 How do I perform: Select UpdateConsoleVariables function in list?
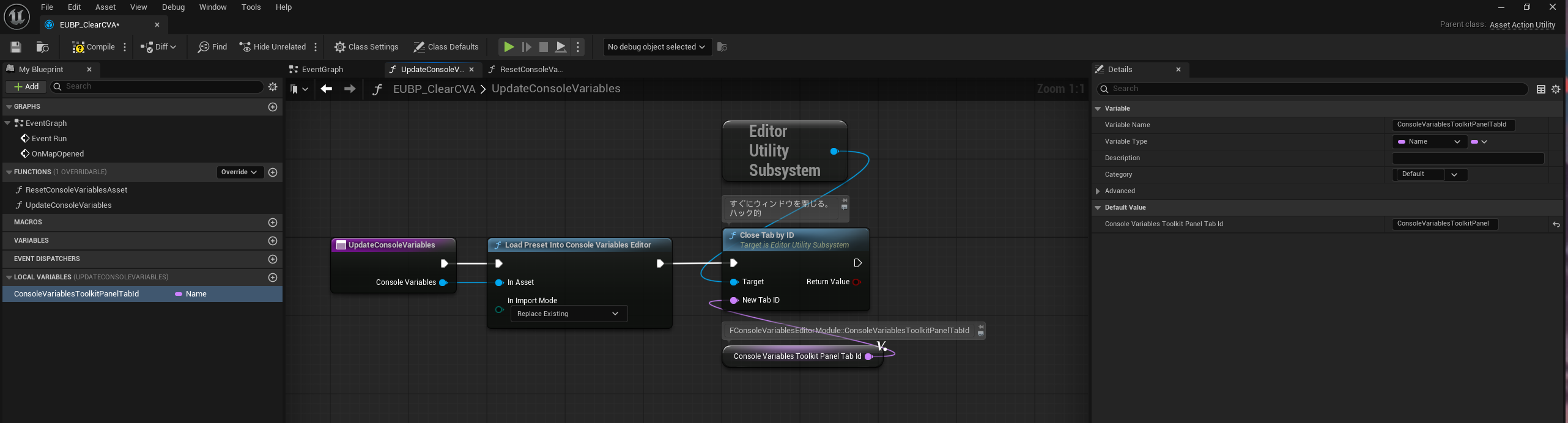point(68,205)
